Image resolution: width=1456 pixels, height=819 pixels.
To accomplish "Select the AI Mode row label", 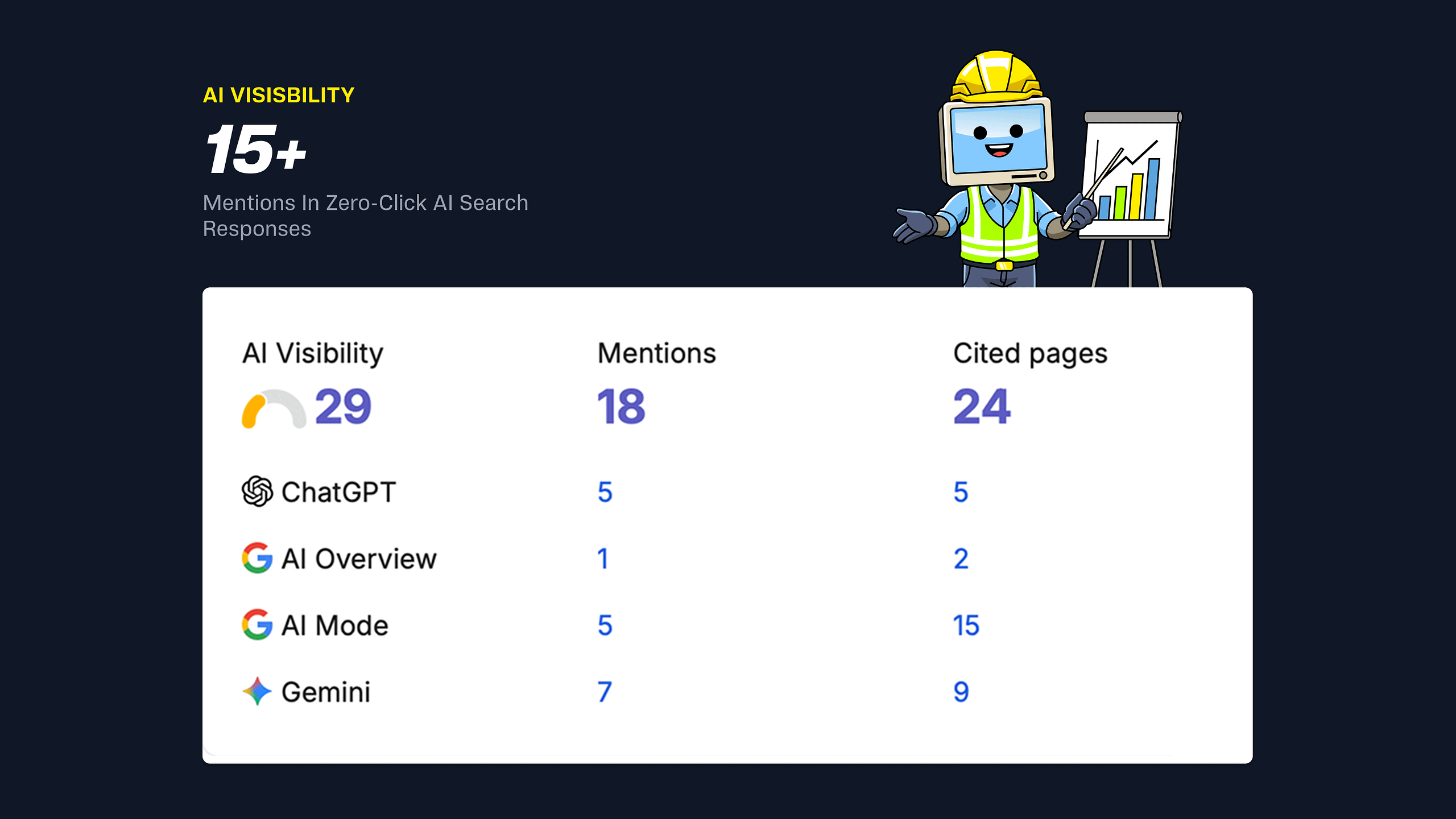I will click(x=335, y=625).
